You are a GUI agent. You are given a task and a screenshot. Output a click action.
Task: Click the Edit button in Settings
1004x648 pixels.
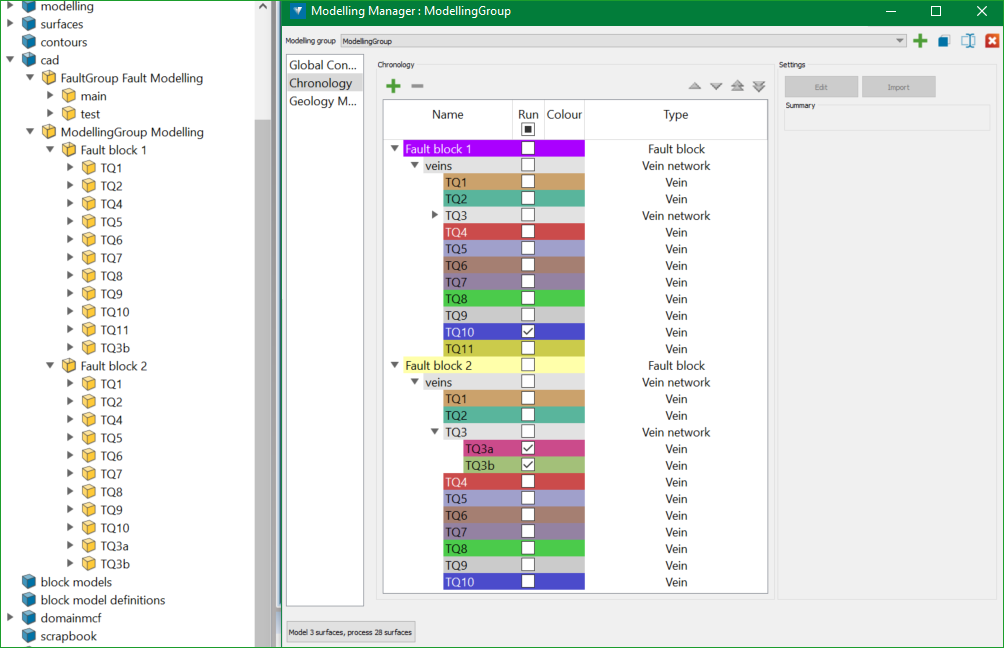point(820,87)
